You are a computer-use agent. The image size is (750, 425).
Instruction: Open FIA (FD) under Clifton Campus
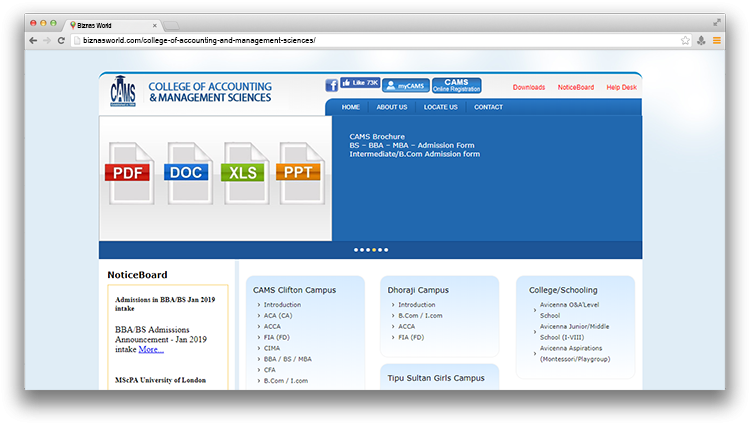[x=276, y=338]
